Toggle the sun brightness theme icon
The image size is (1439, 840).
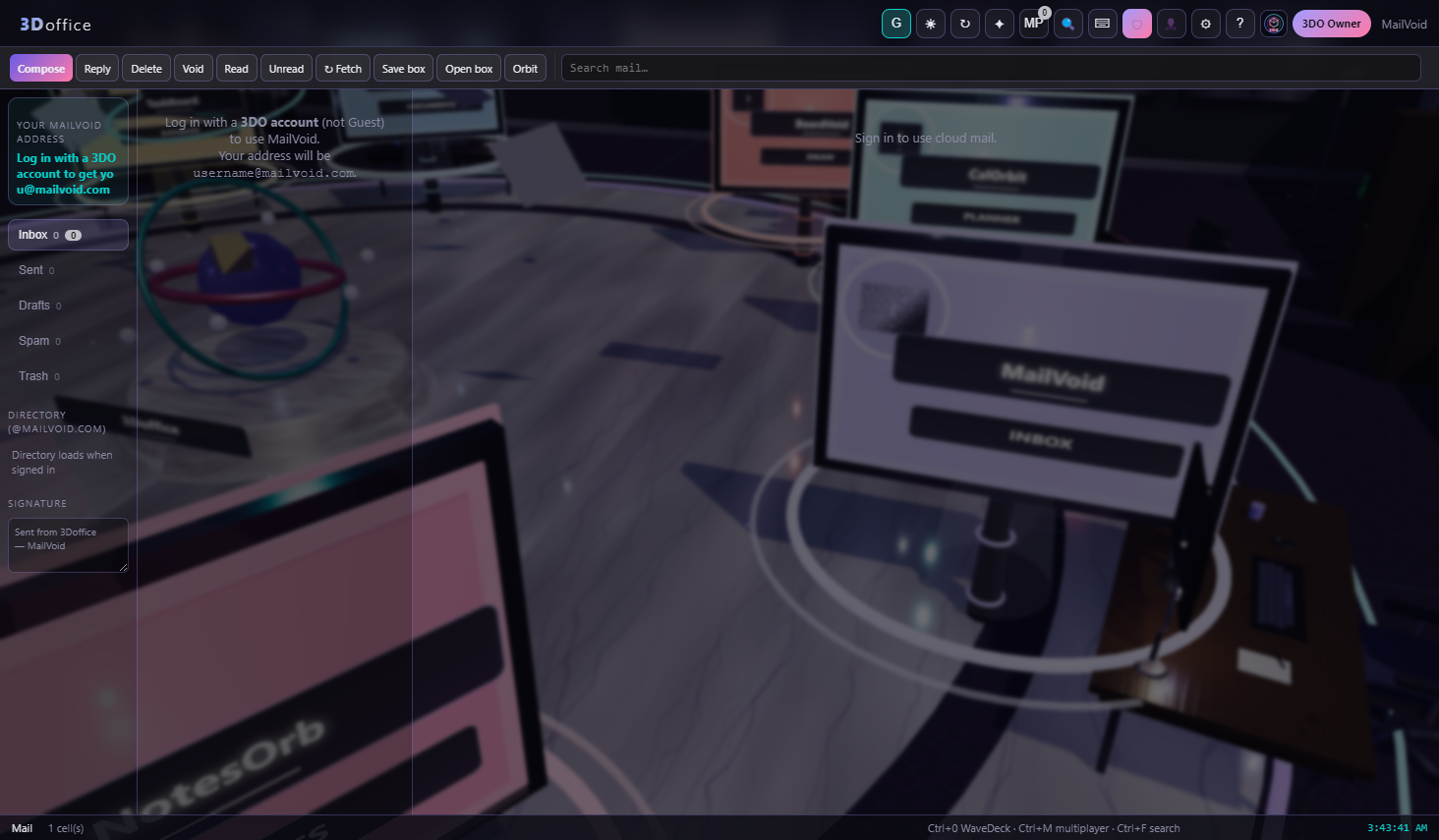click(x=931, y=24)
